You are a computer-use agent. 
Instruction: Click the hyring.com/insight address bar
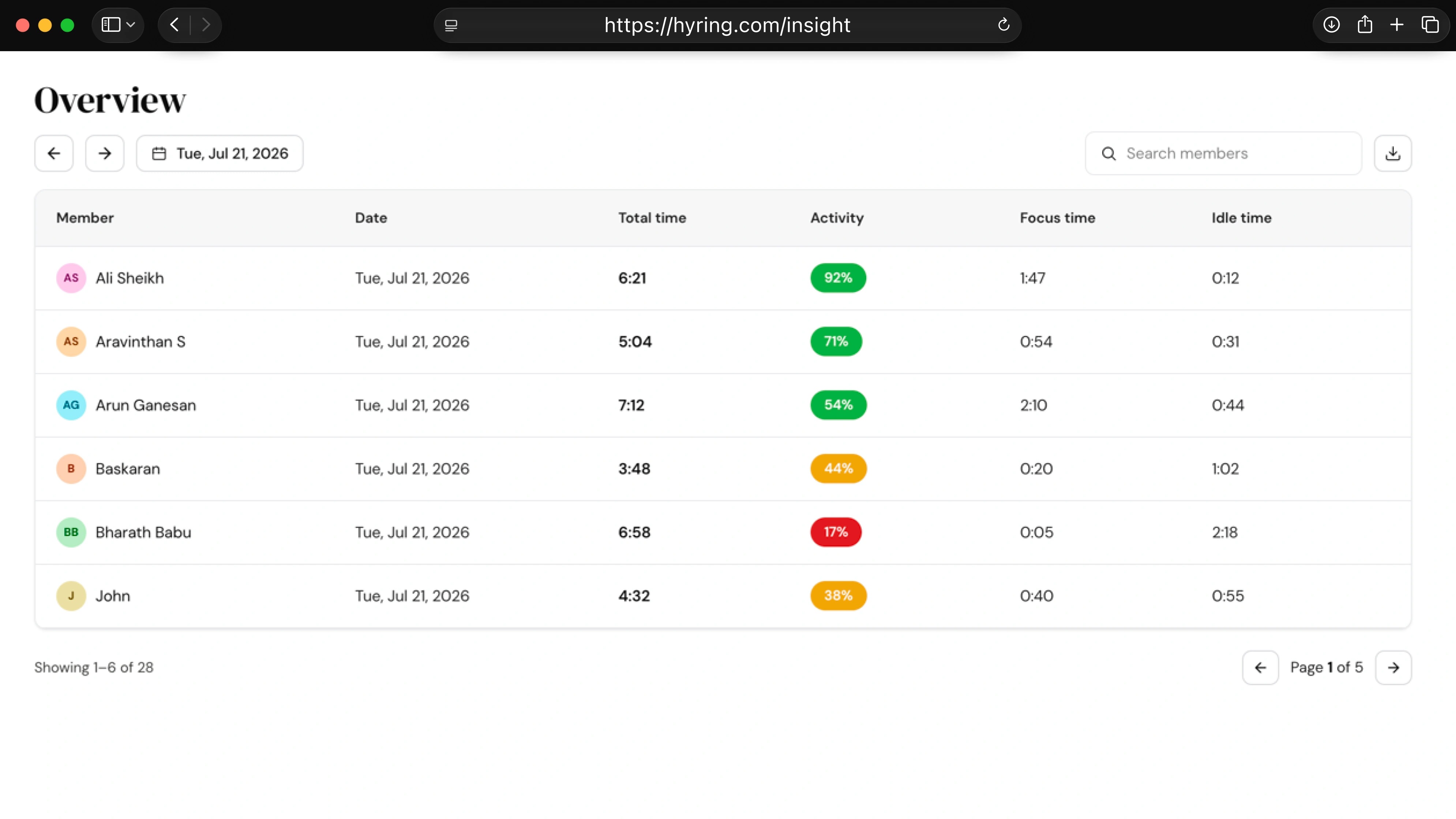(727, 25)
